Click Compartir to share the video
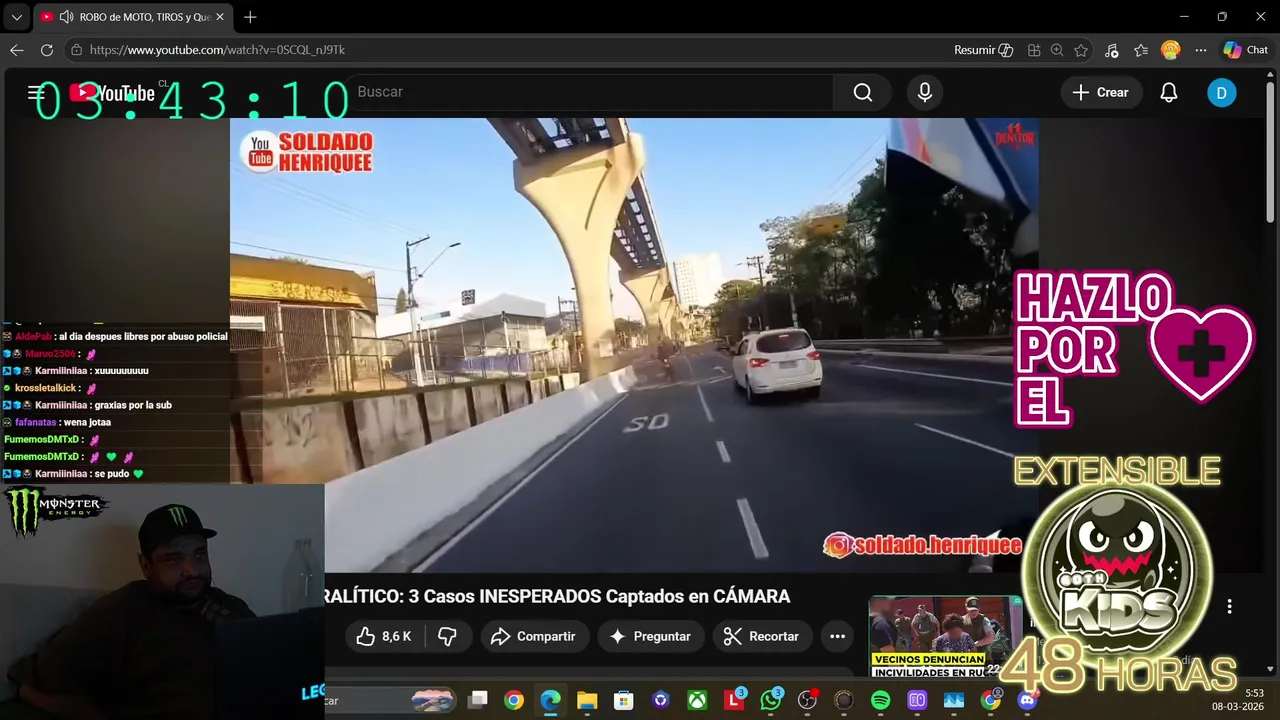 533,636
